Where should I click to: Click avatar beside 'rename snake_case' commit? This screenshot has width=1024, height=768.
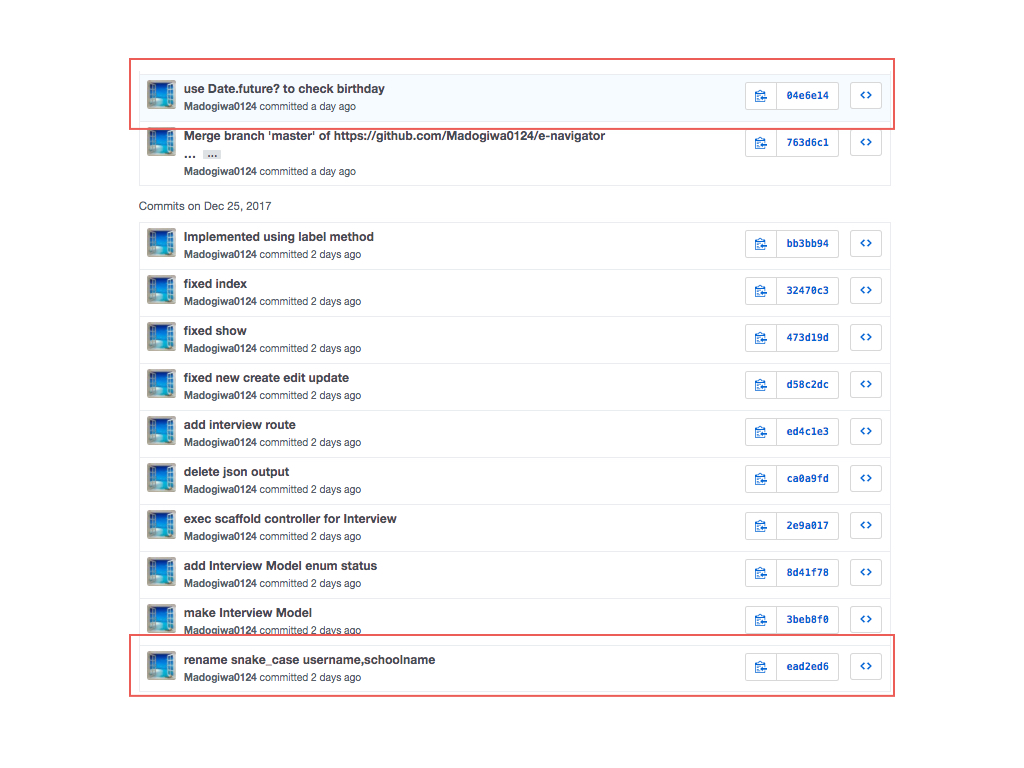pyautogui.click(x=161, y=666)
